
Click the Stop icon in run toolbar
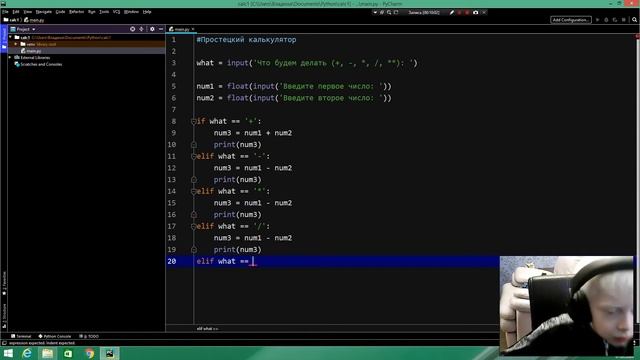(624, 20)
